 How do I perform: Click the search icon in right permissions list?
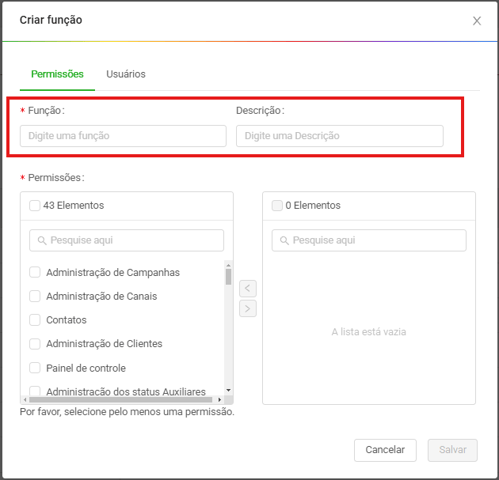click(x=284, y=240)
